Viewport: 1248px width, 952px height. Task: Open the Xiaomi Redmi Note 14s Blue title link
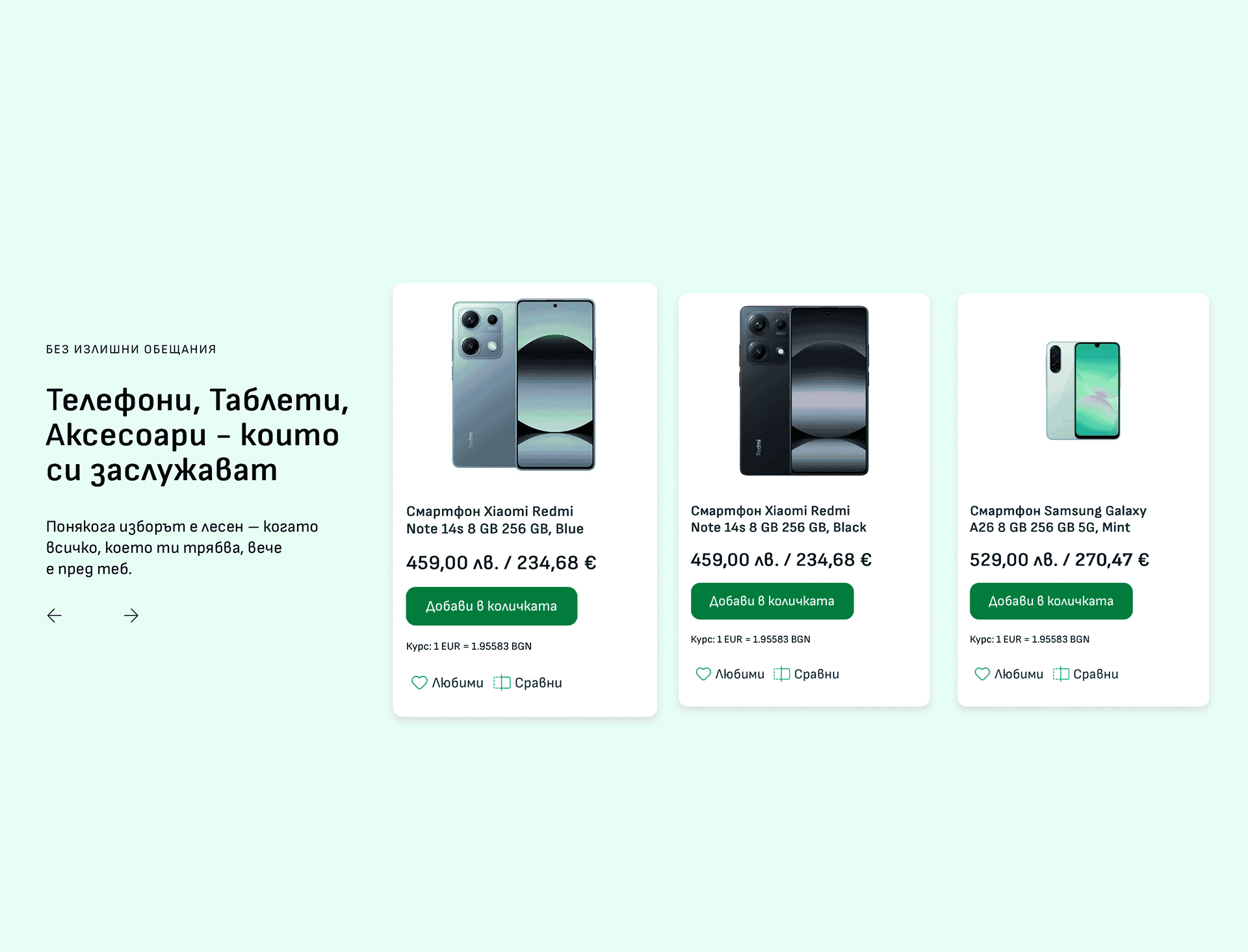click(x=495, y=520)
